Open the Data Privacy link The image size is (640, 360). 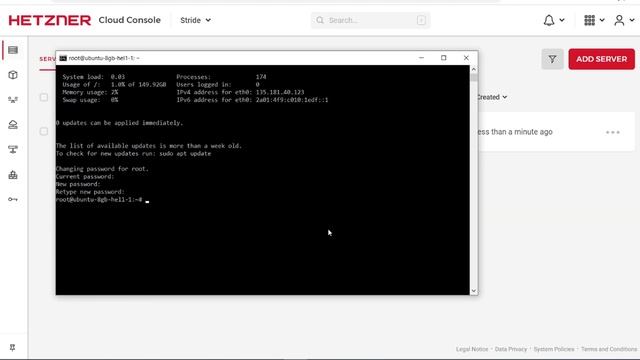[511, 349]
